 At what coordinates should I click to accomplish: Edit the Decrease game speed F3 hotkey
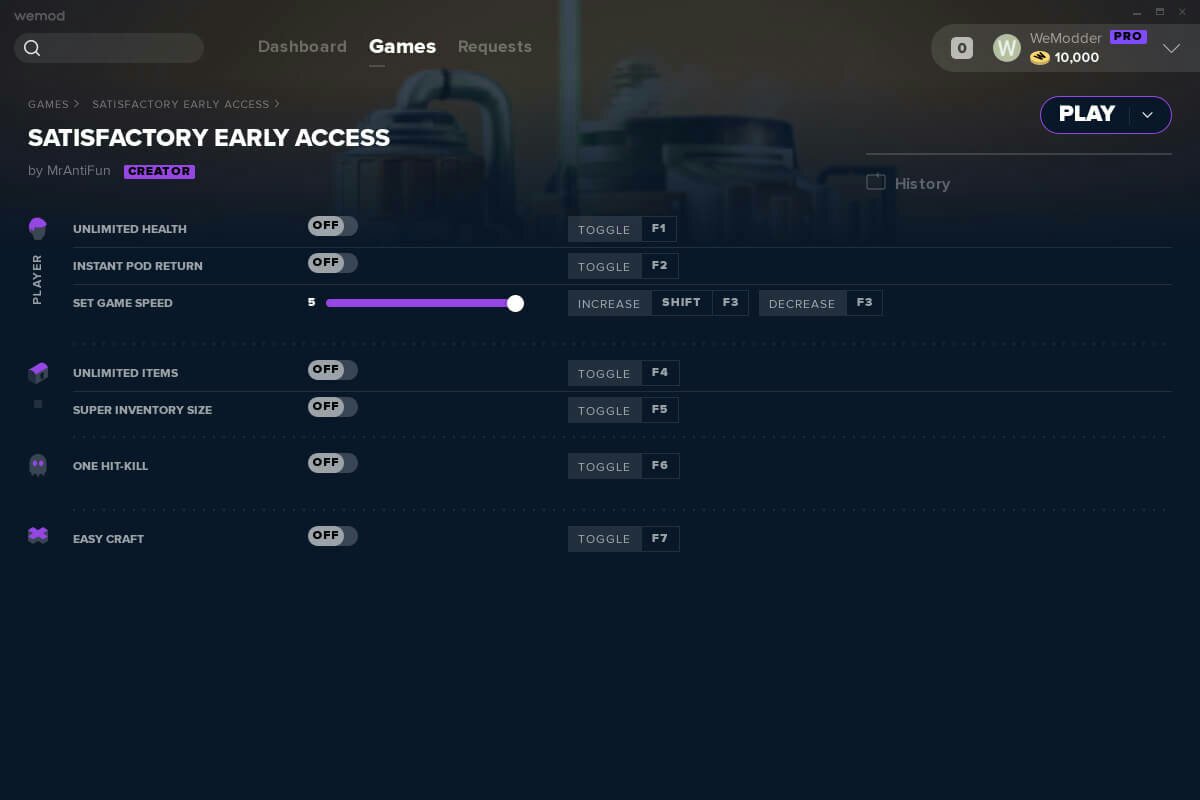[864, 303]
